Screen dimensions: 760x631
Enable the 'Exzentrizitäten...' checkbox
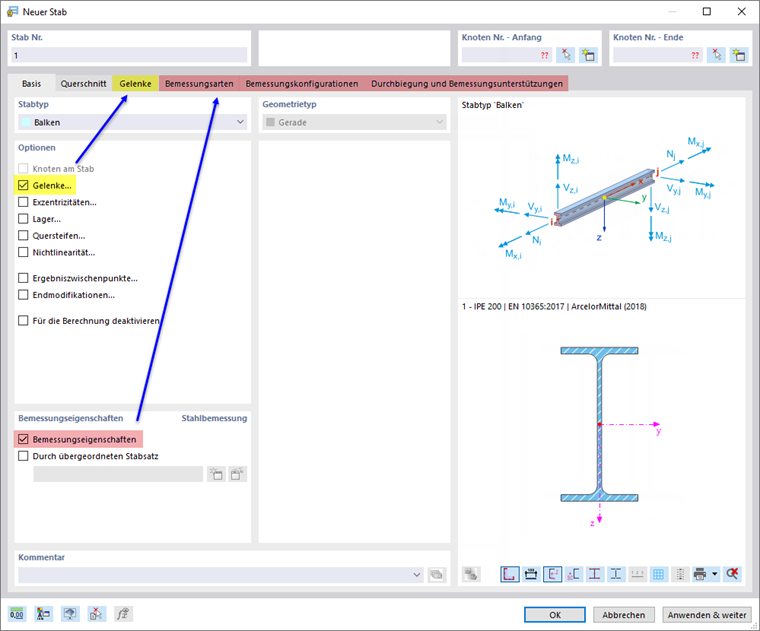(23, 202)
